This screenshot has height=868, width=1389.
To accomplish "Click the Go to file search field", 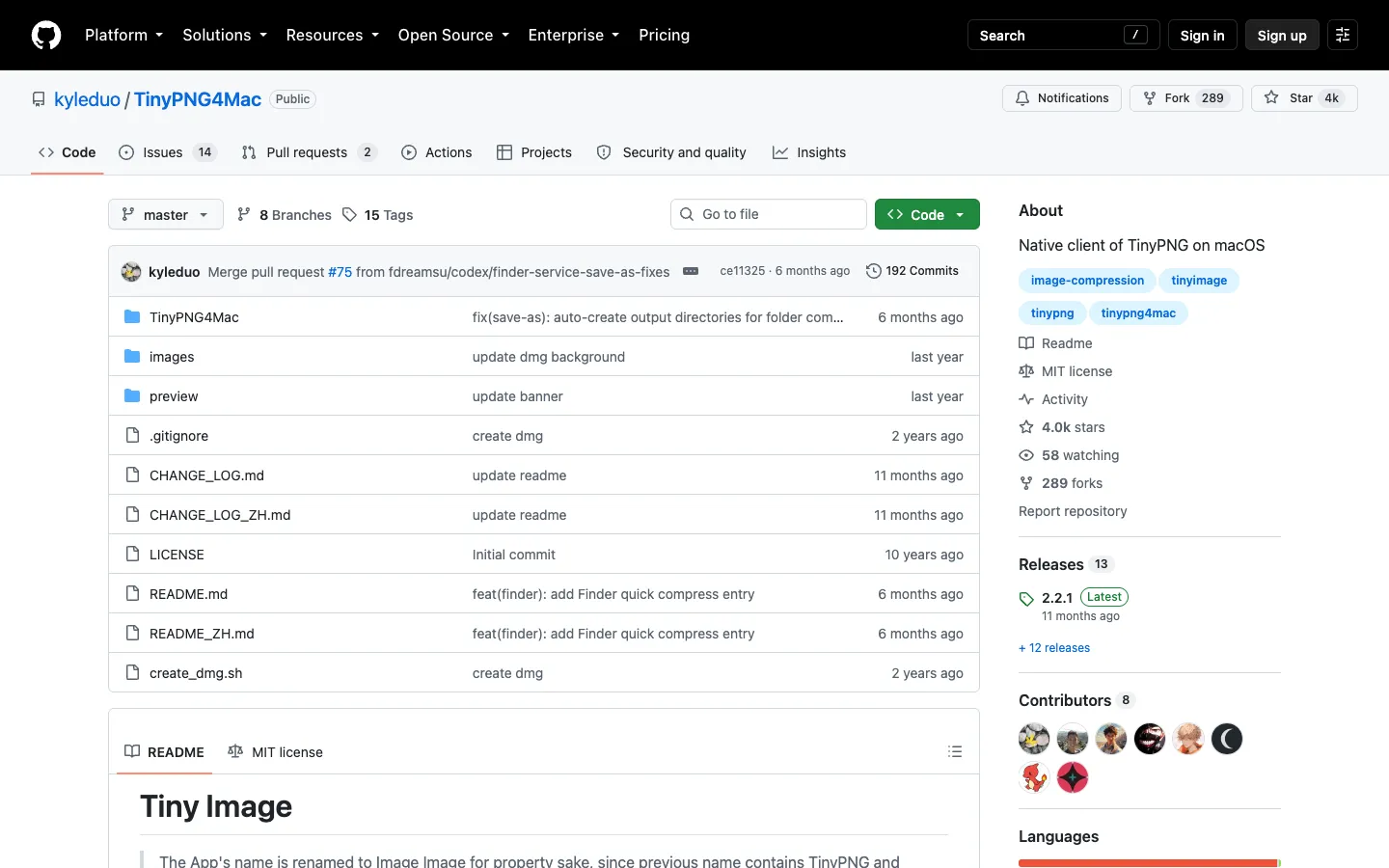I will (769, 214).
